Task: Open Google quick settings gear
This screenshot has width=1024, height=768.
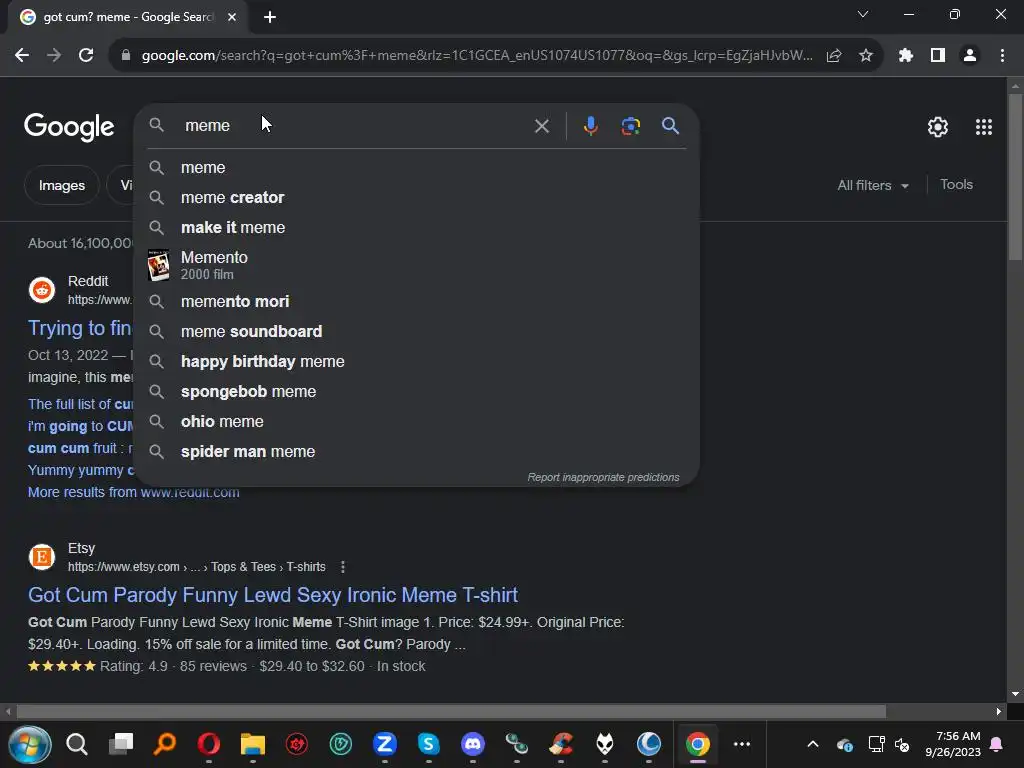Action: pyautogui.click(x=938, y=127)
